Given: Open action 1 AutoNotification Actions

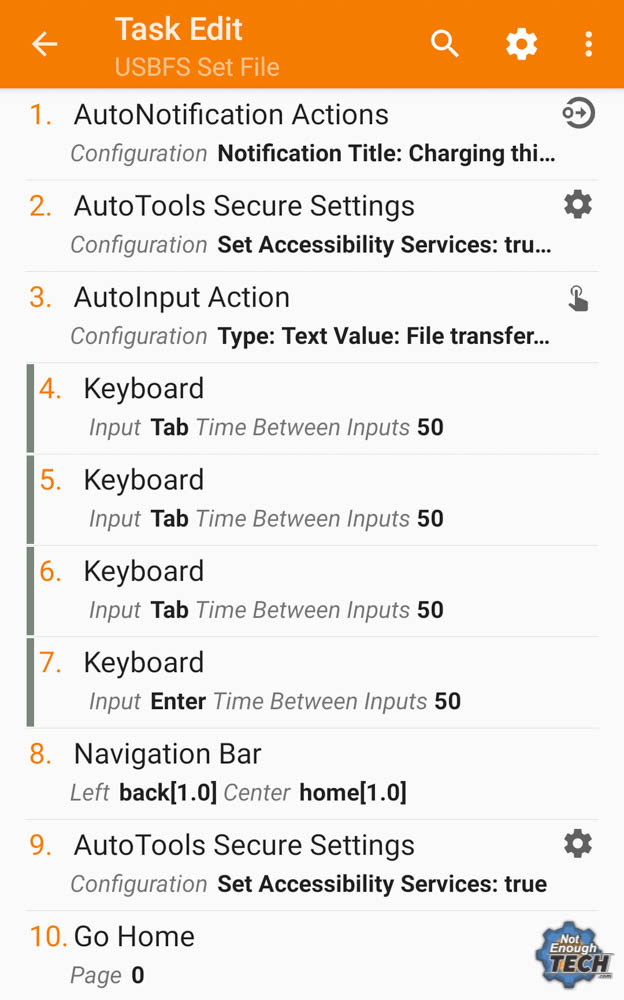Looking at the screenshot, I should 312,134.
